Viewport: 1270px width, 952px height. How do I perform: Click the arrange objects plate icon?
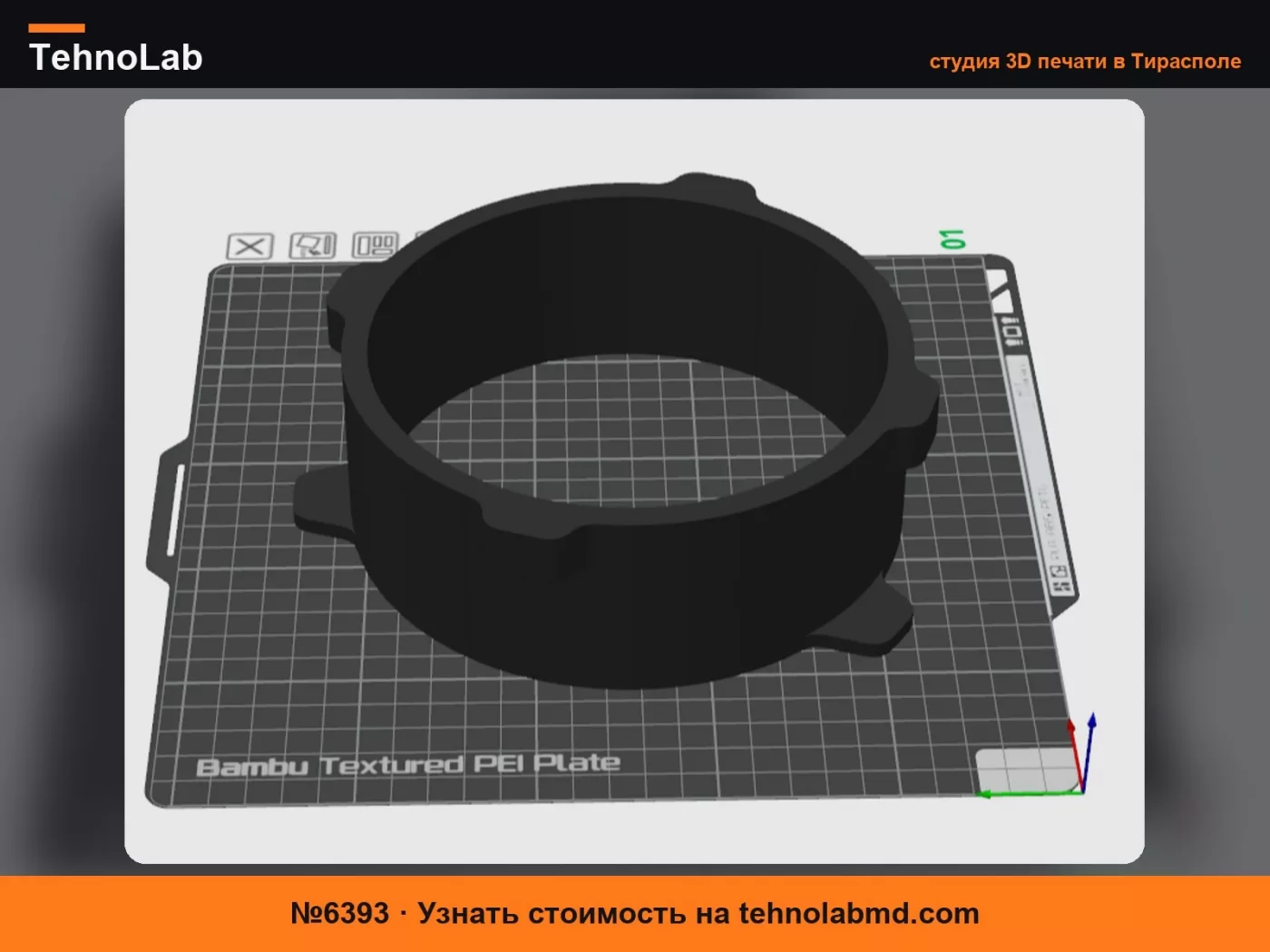375,245
